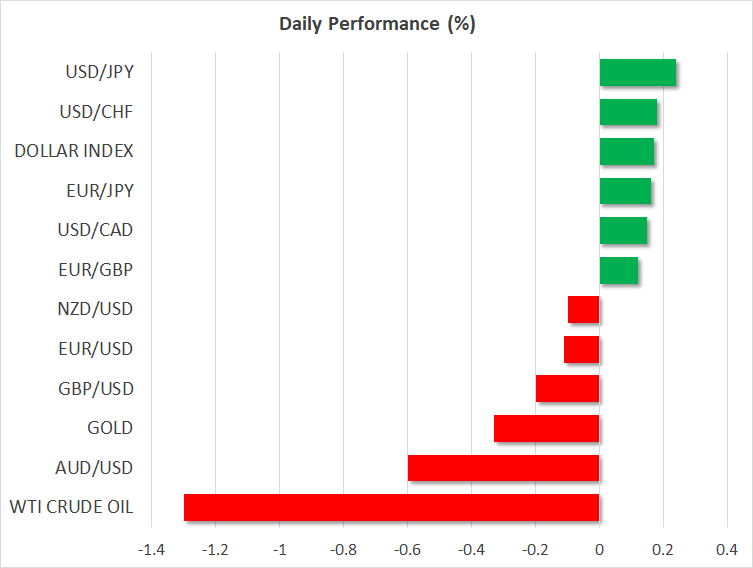Select the green USD/JPY bar

(637, 73)
